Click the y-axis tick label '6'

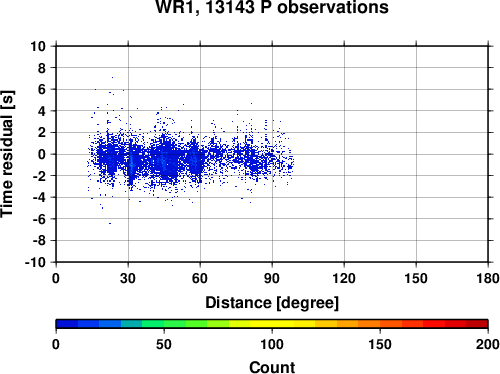click(42, 89)
